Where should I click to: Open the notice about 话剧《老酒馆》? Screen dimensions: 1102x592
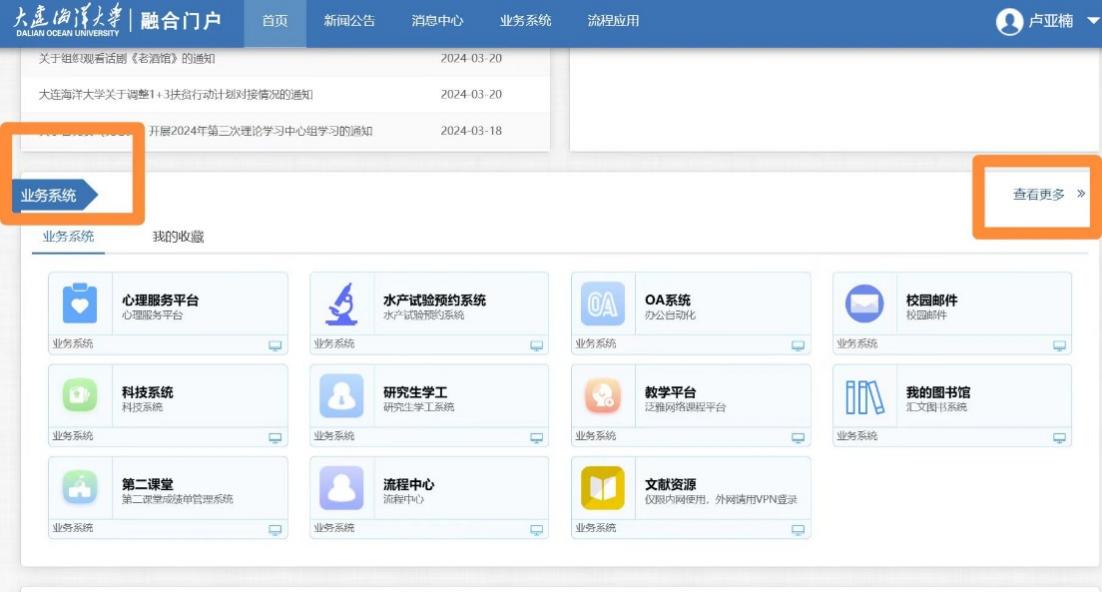tap(127, 59)
